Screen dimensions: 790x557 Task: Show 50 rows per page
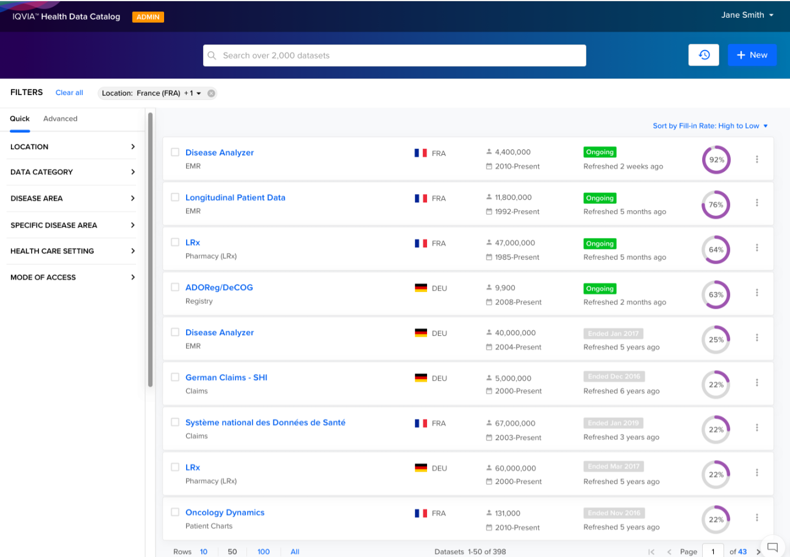232,552
